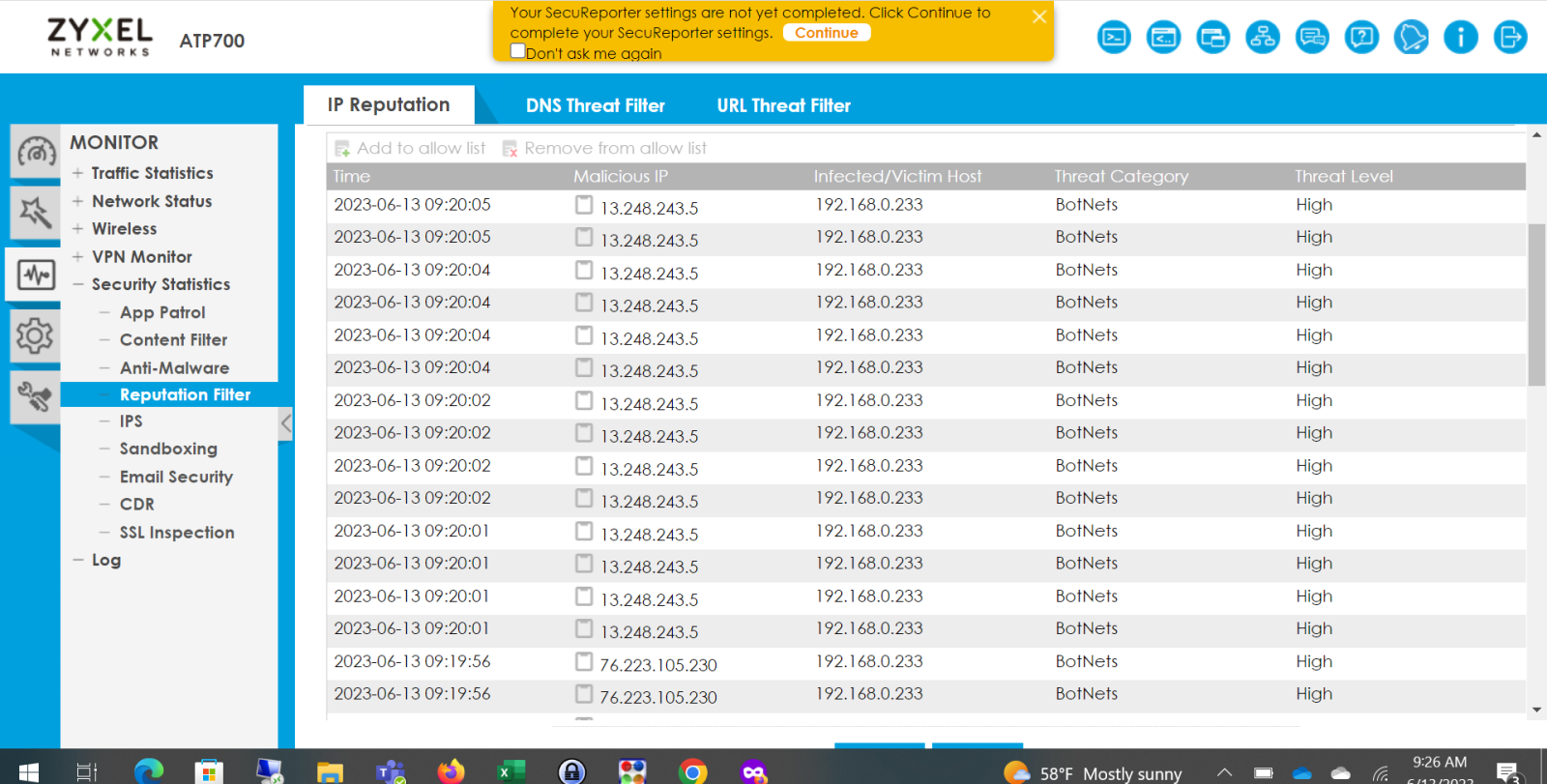The image size is (1547, 784).
Task: Open Anti-Malware in the sidebar
Action: point(174,367)
